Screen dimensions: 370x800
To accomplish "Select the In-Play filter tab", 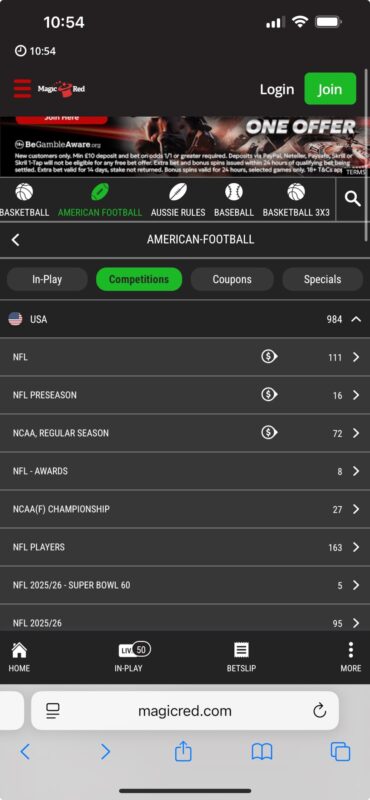I will 47,279.
